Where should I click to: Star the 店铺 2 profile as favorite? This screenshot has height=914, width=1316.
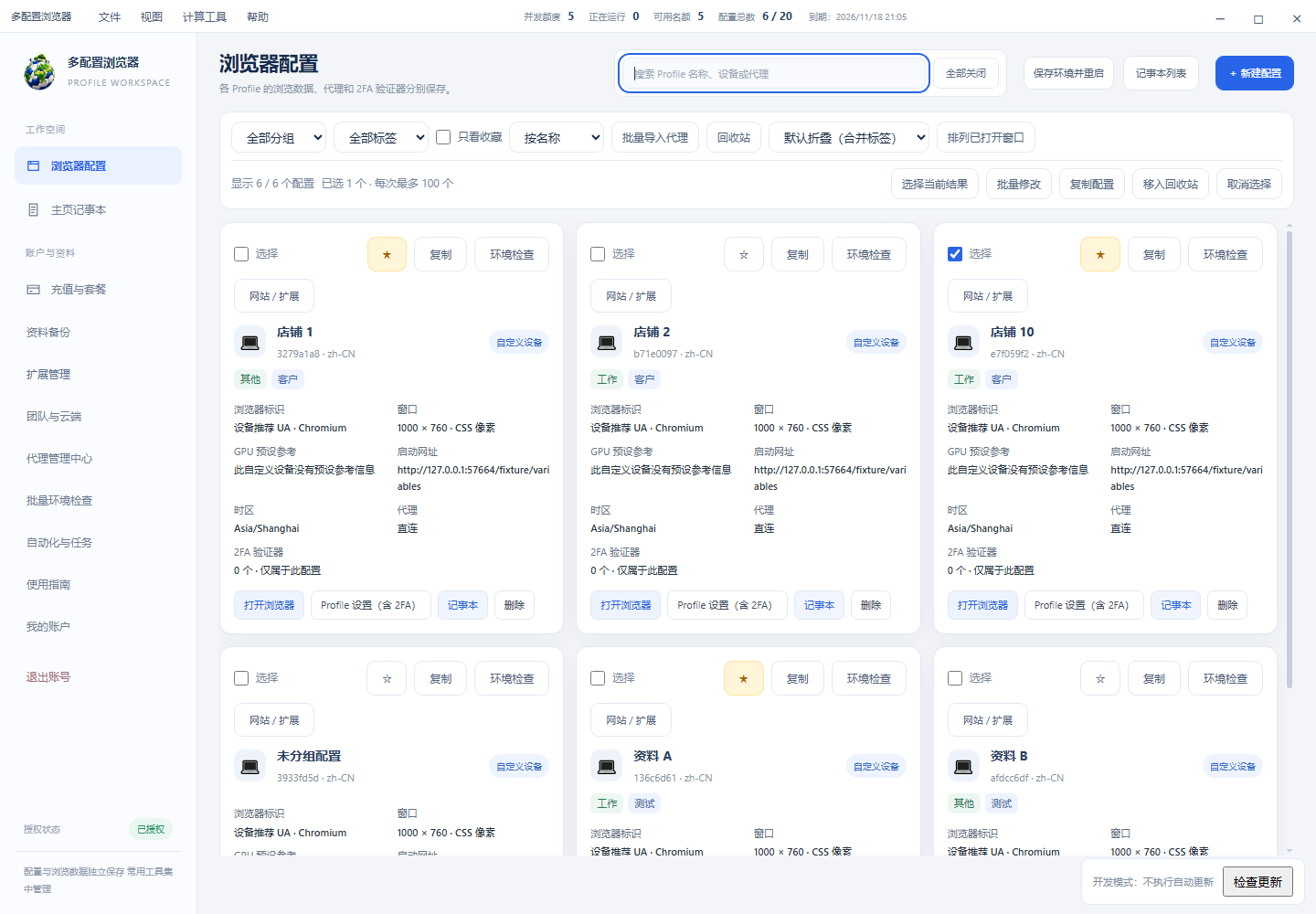[744, 254]
